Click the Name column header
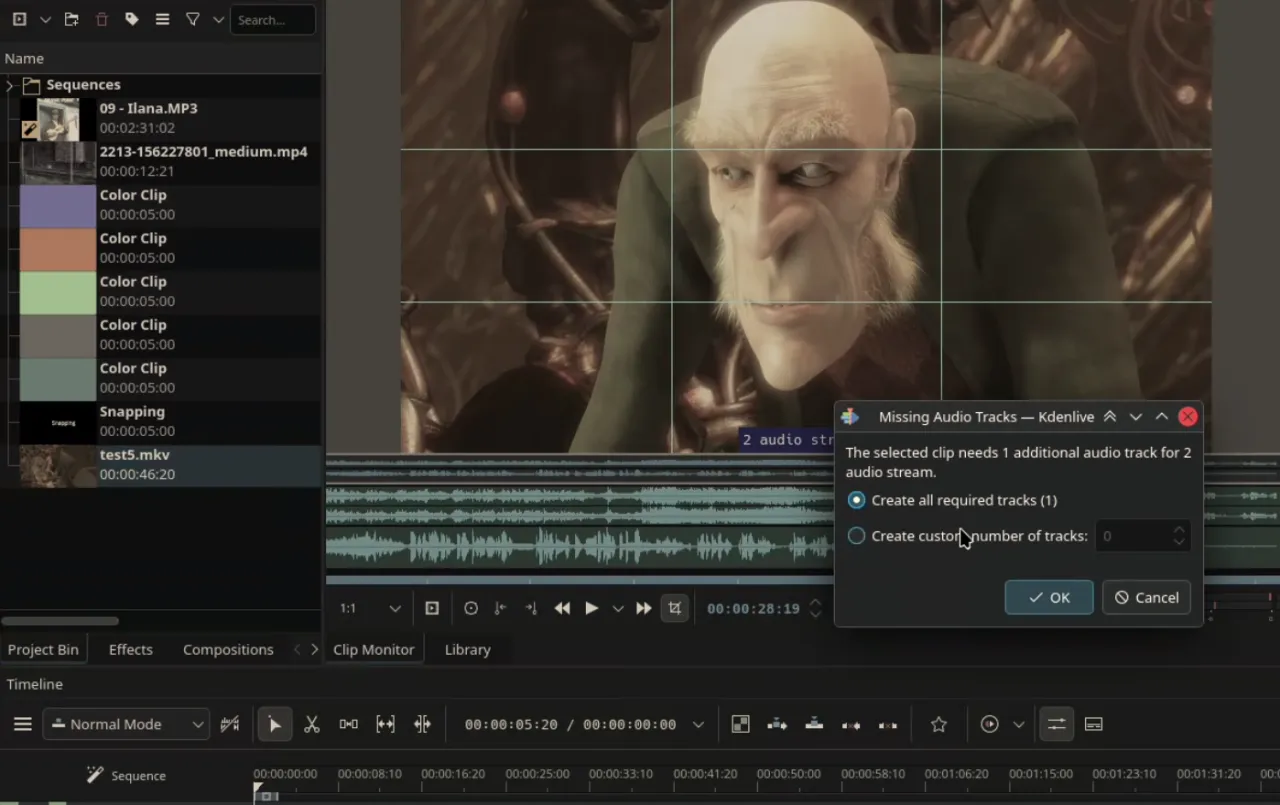This screenshot has height=805, width=1280. click(24, 58)
